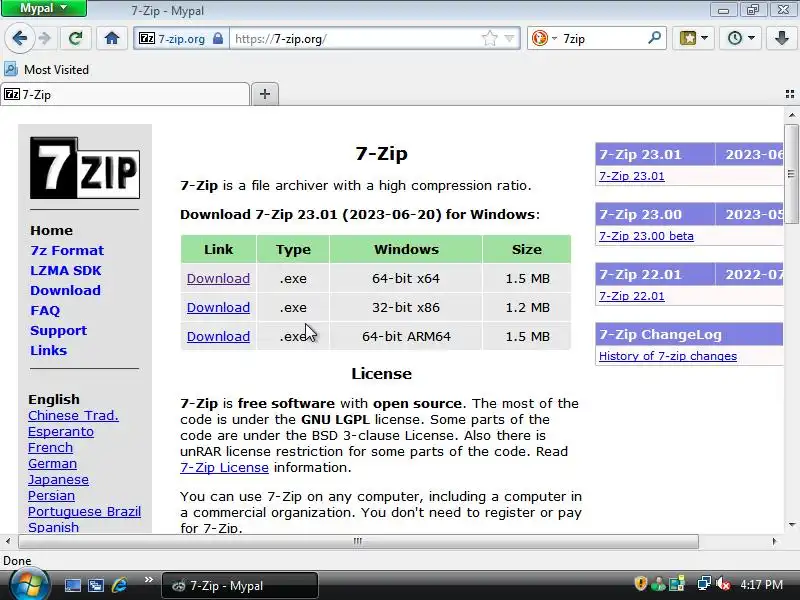Download the 64-bit ARM64 installer
This screenshot has height=600, width=800.
click(x=218, y=337)
